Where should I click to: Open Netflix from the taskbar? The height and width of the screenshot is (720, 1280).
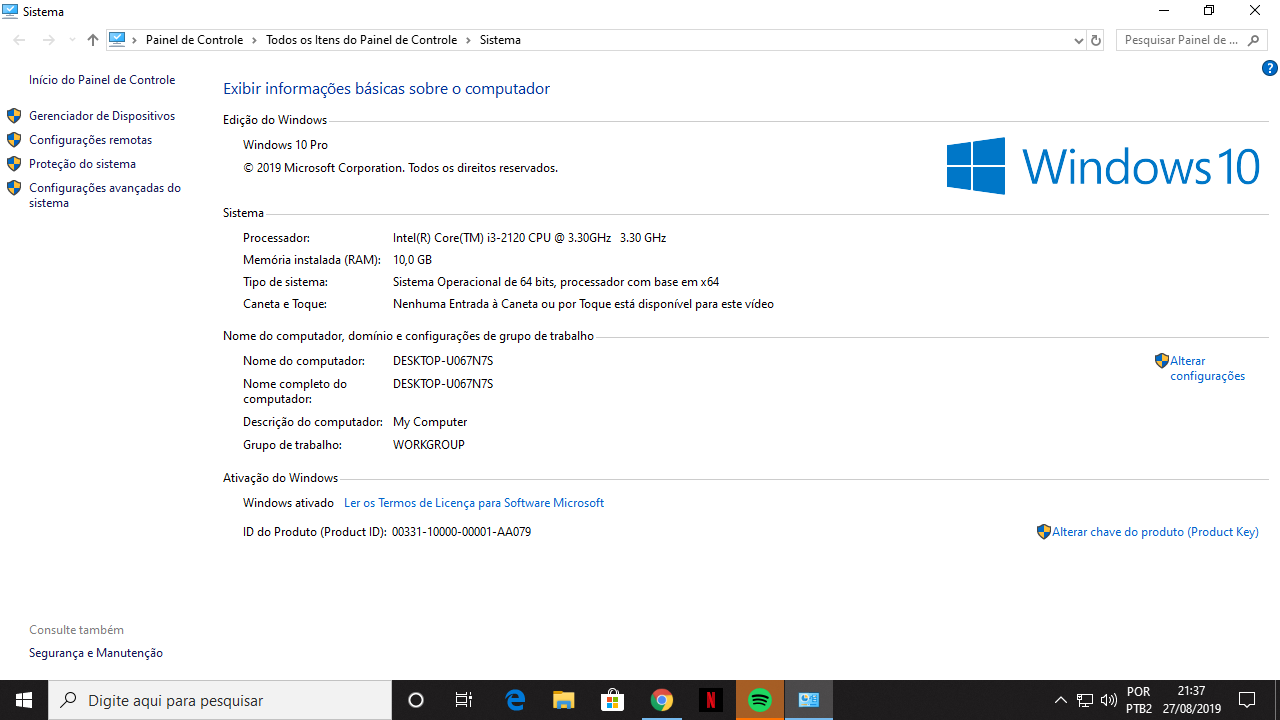pos(710,700)
